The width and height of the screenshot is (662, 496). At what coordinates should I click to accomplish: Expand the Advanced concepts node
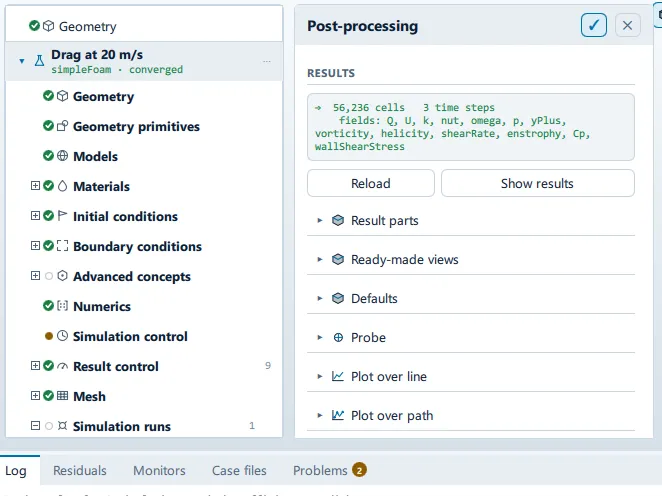(35, 276)
